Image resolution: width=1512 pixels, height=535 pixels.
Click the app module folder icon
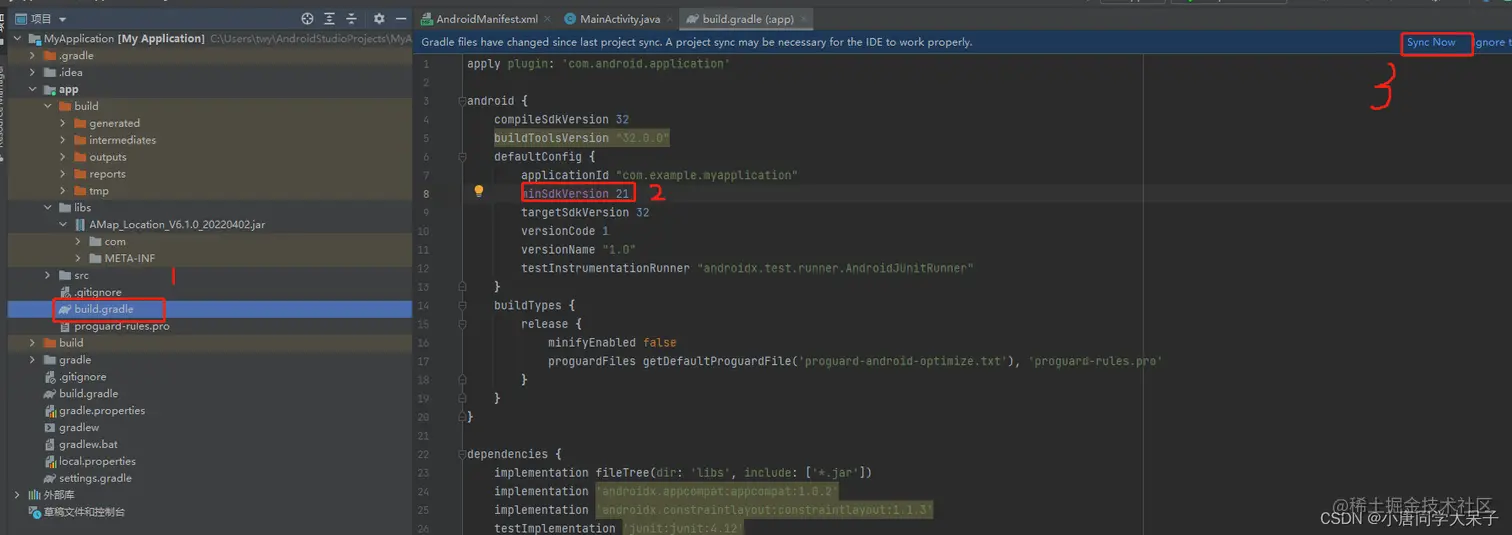click(x=50, y=90)
